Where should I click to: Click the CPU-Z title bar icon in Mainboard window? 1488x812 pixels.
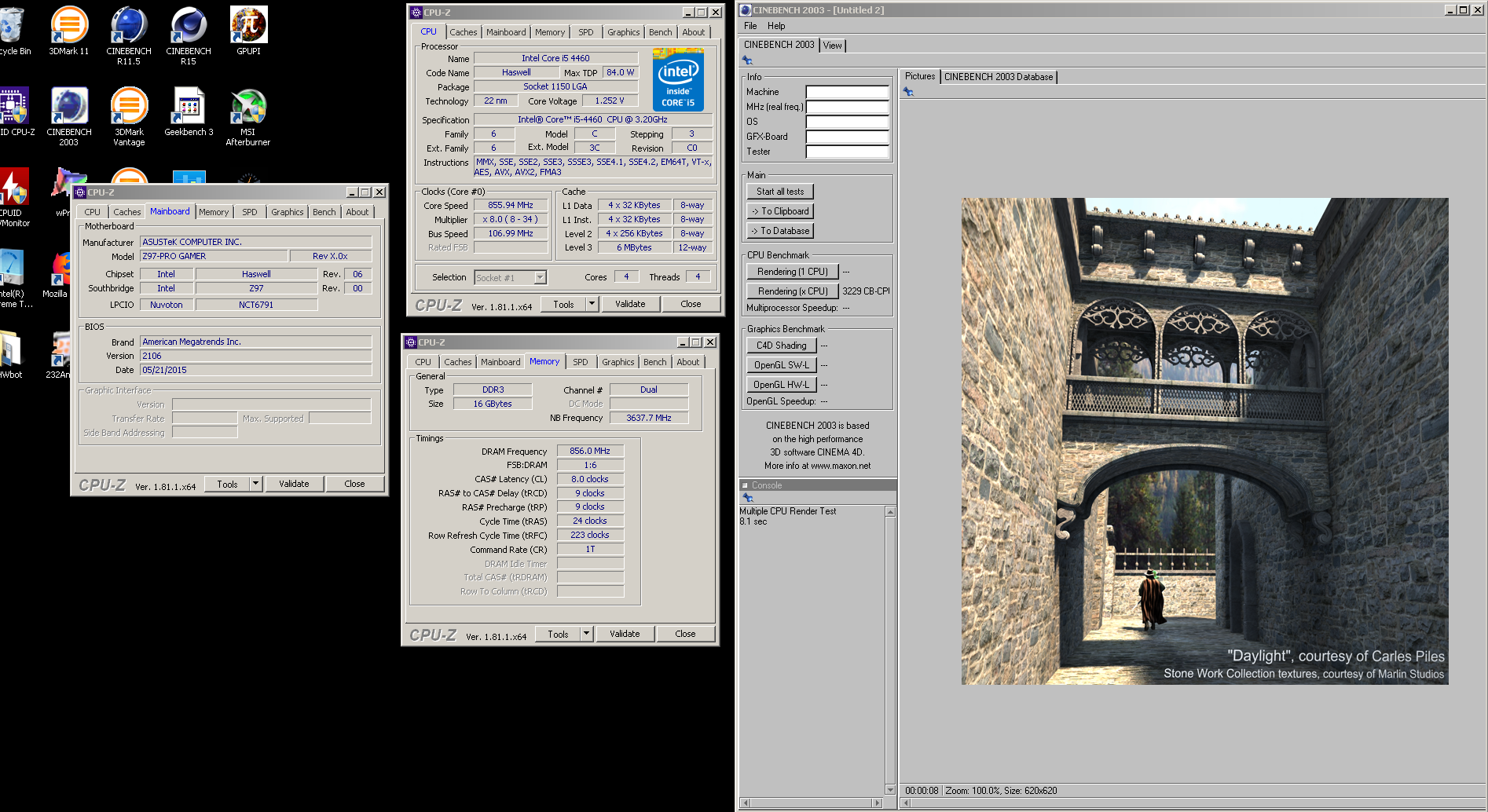[80, 192]
